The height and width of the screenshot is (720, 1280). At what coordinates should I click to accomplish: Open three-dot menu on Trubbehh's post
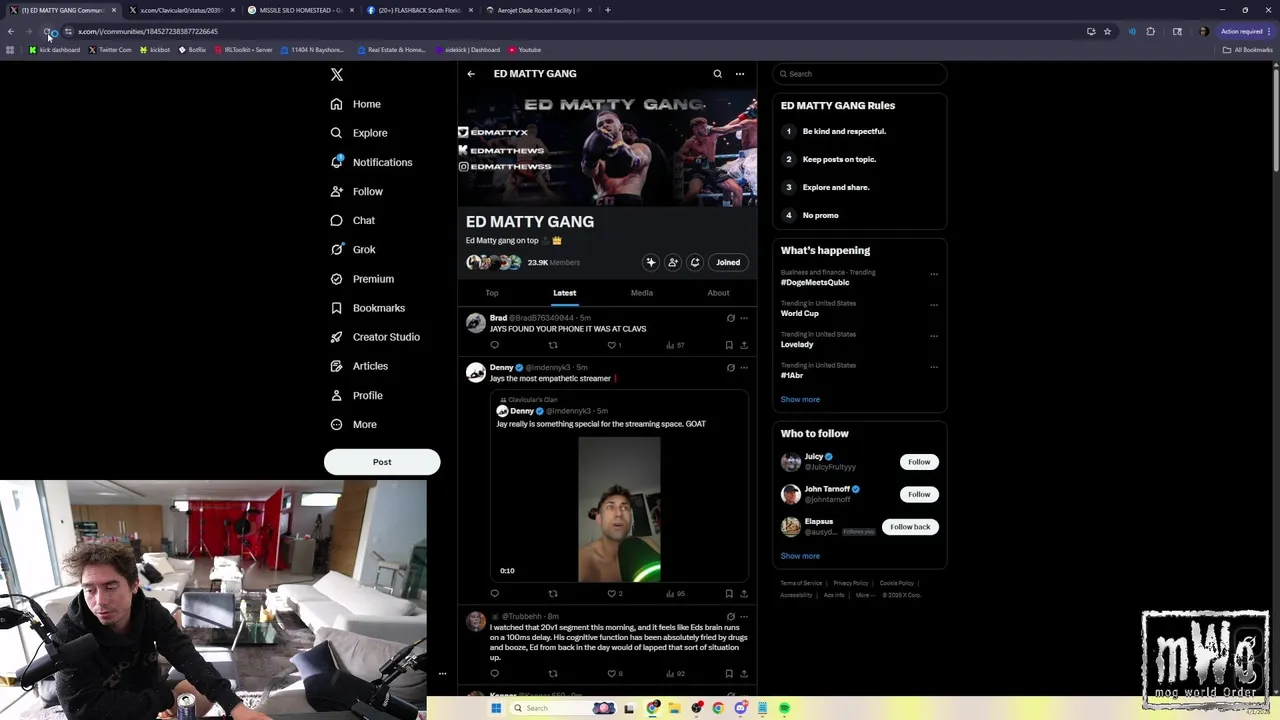pyautogui.click(x=744, y=616)
